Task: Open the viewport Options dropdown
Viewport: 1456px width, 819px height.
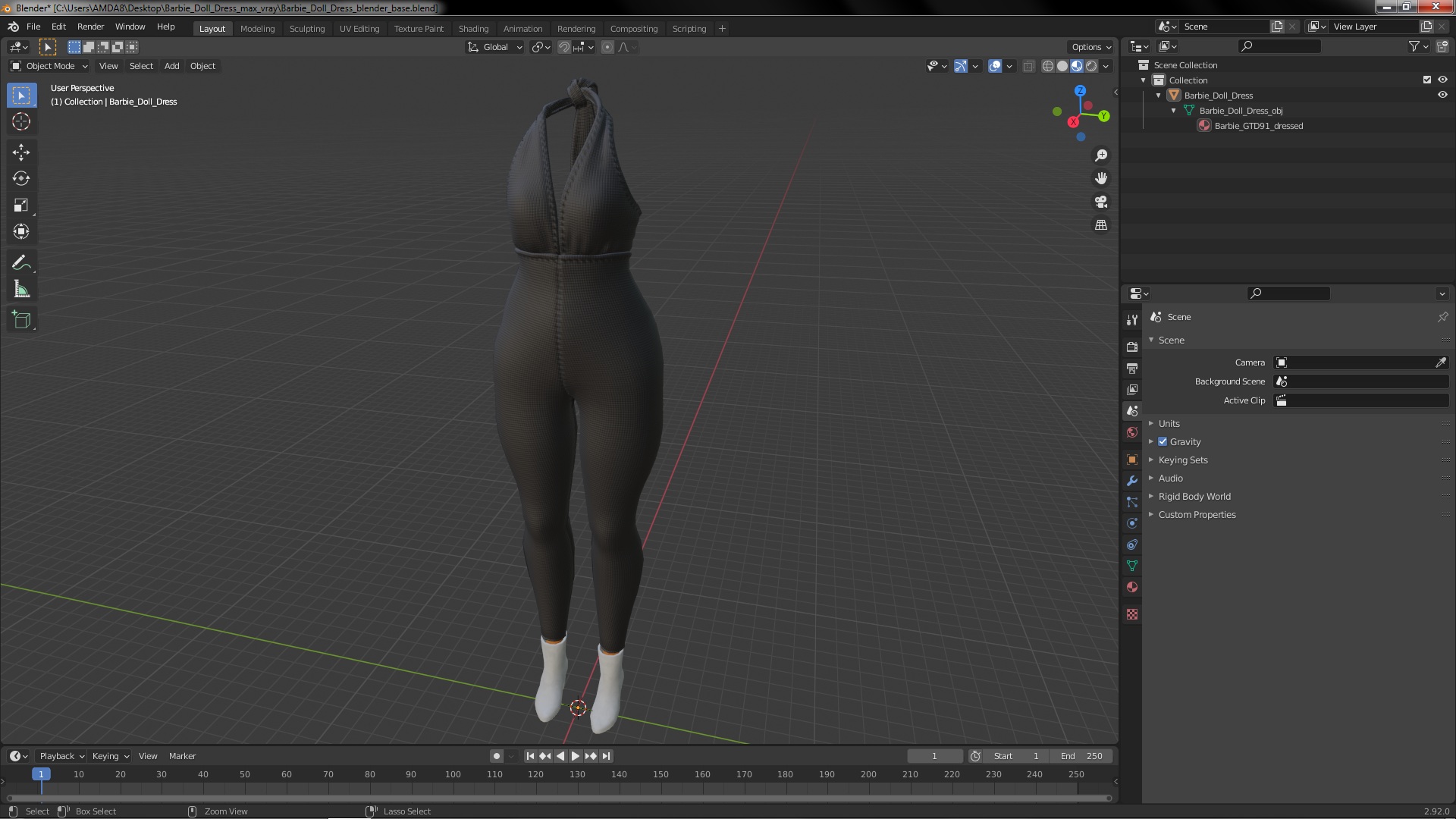Action: [1090, 47]
